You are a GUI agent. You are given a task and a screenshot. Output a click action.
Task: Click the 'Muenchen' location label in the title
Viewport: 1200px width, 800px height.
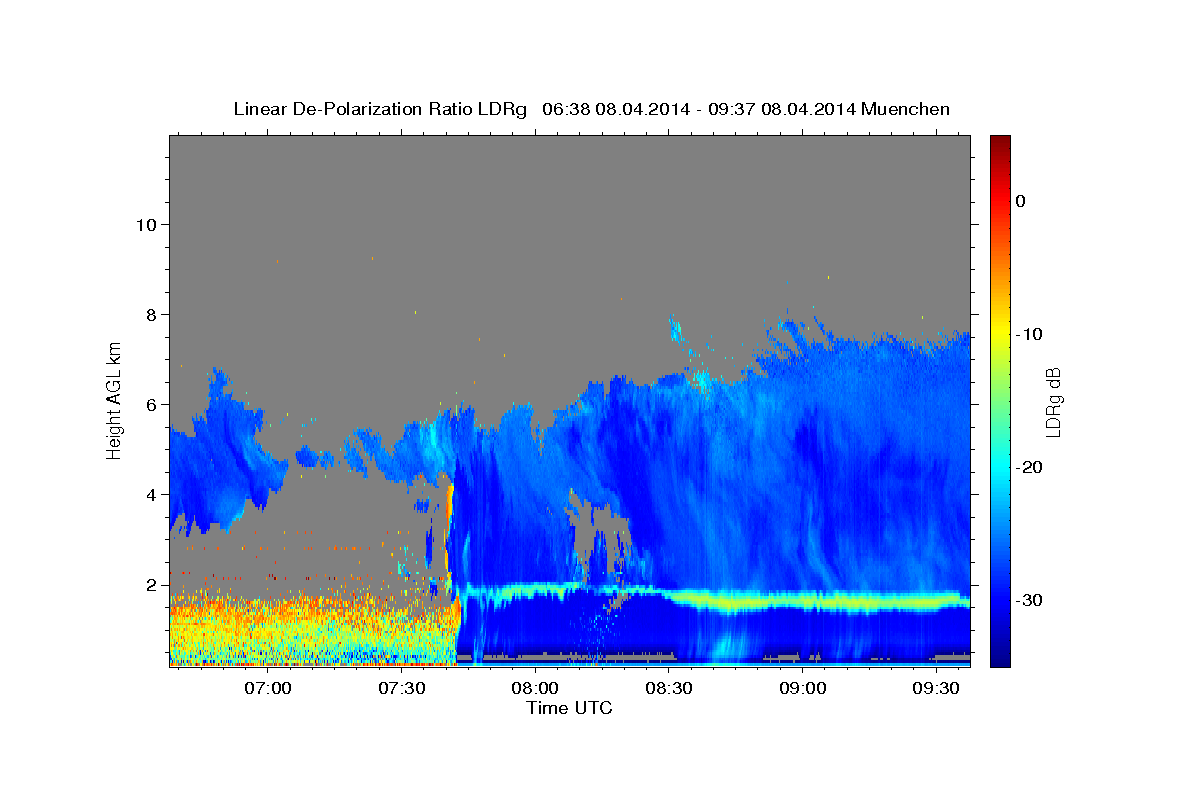(x=907, y=109)
